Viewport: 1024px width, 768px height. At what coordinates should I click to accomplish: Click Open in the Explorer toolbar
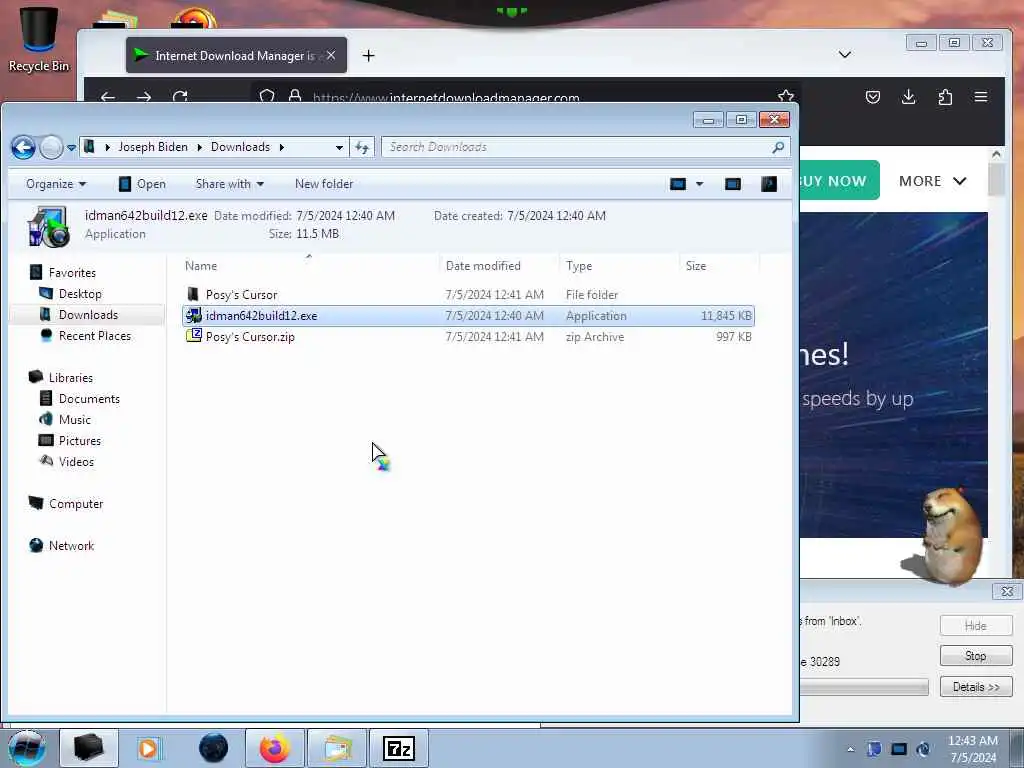click(x=142, y=184)
